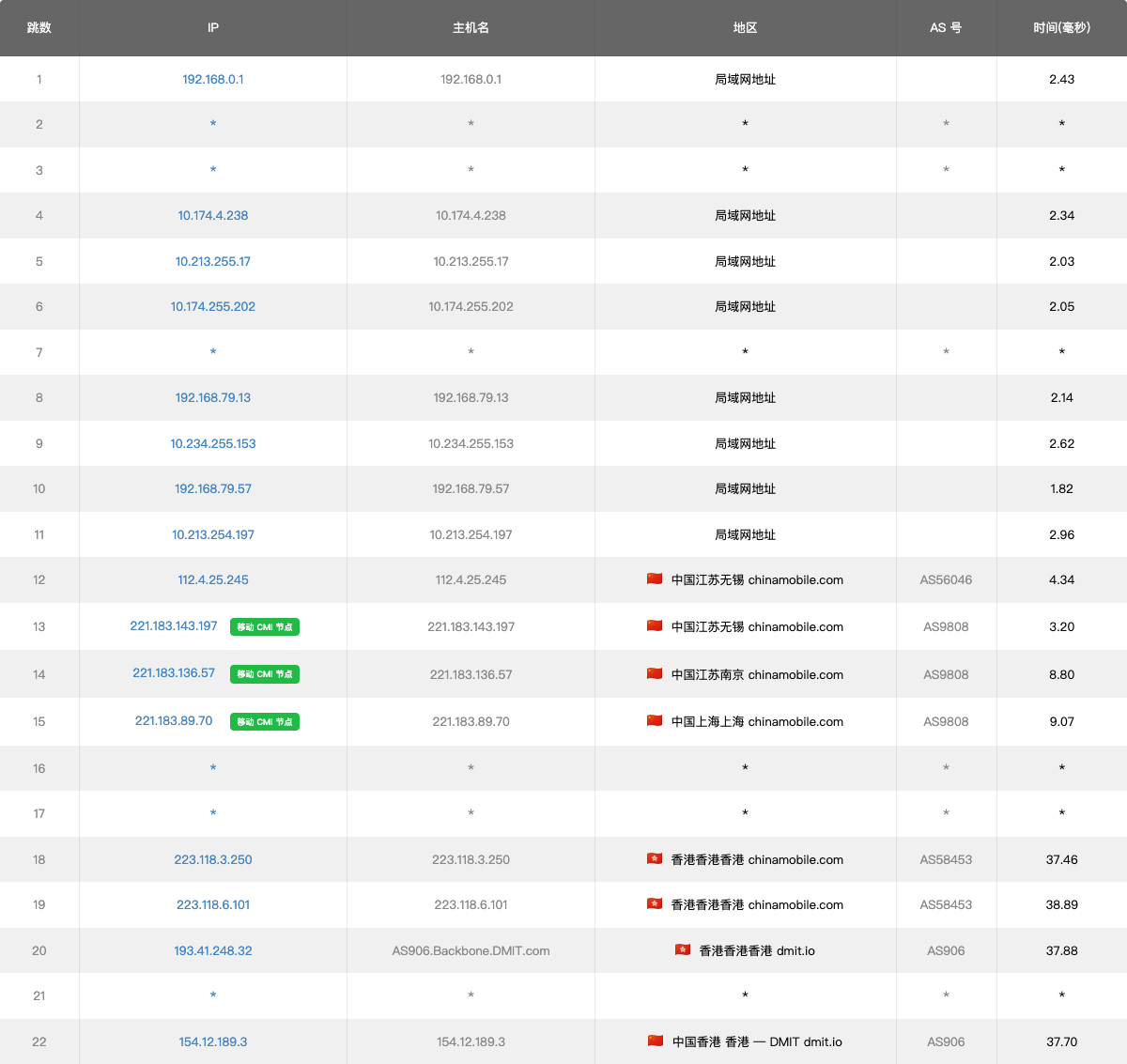Viewport: 1127px width, 1064px height.
Task: Click the CMI node badge beside 221.183.143.197
Action: 265,626
